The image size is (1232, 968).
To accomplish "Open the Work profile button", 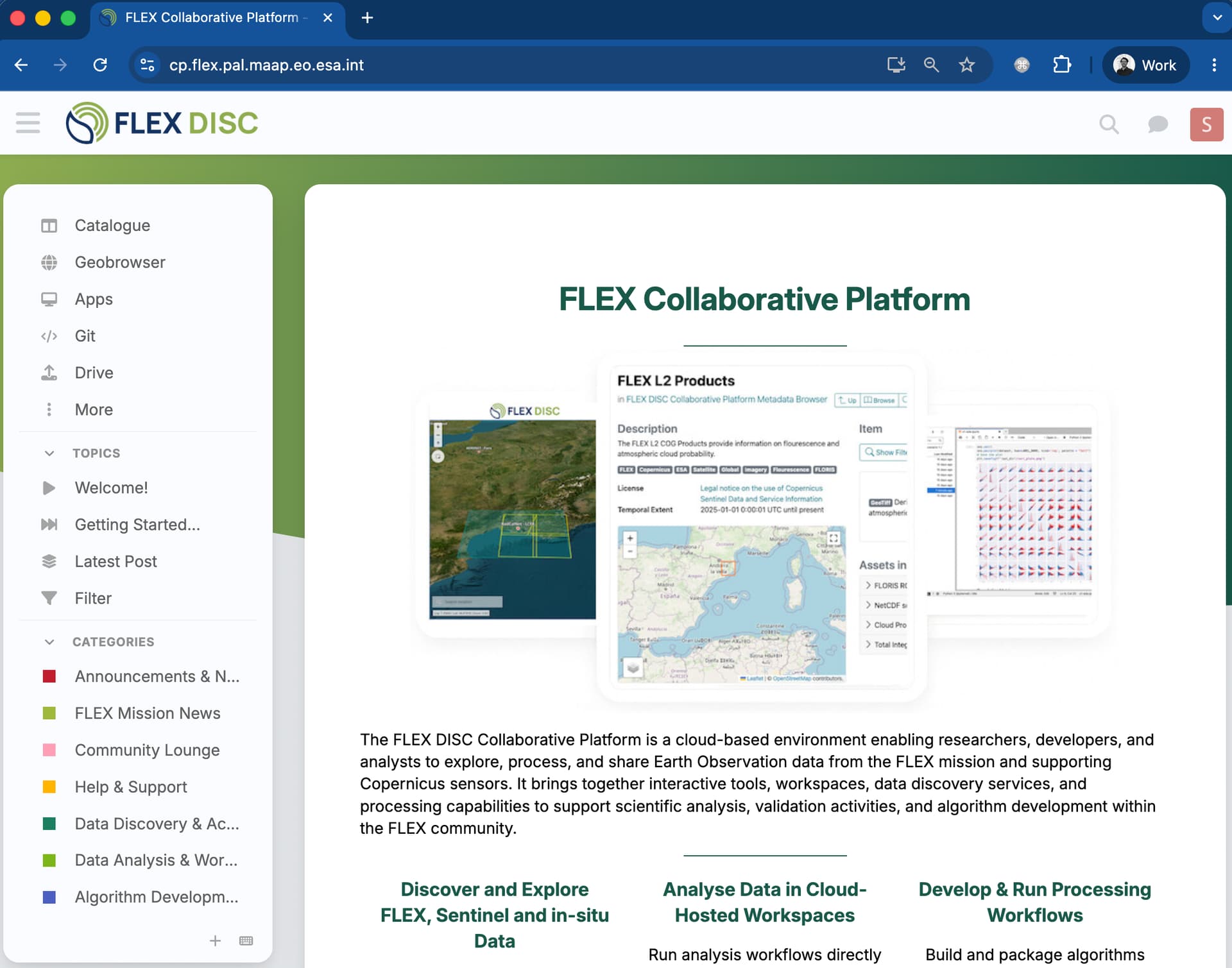I will pyautogui.click(x=1145, y=65).
